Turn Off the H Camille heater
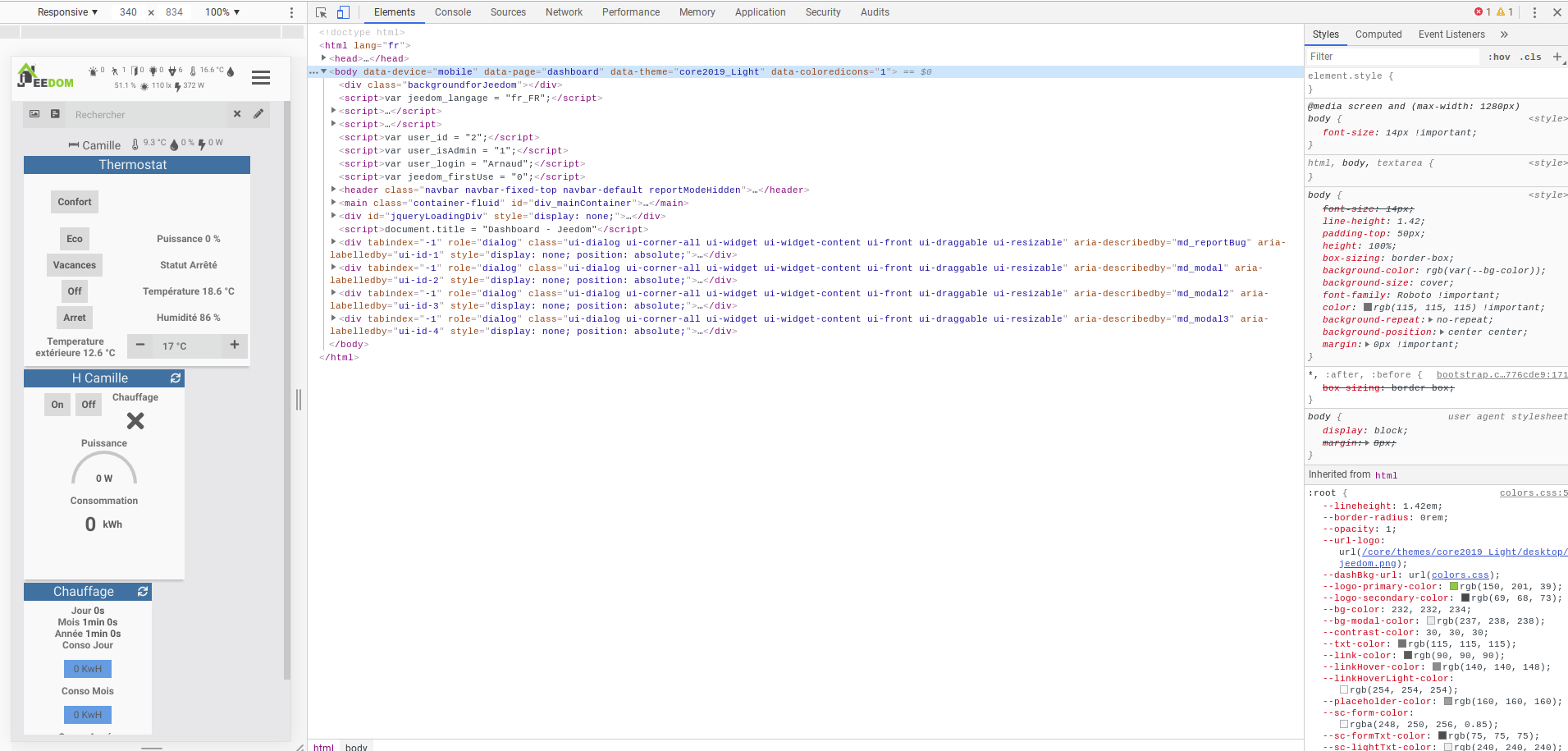Image resolution: width=1568 pixels, height=751 pixels. [x=89, y=405]
